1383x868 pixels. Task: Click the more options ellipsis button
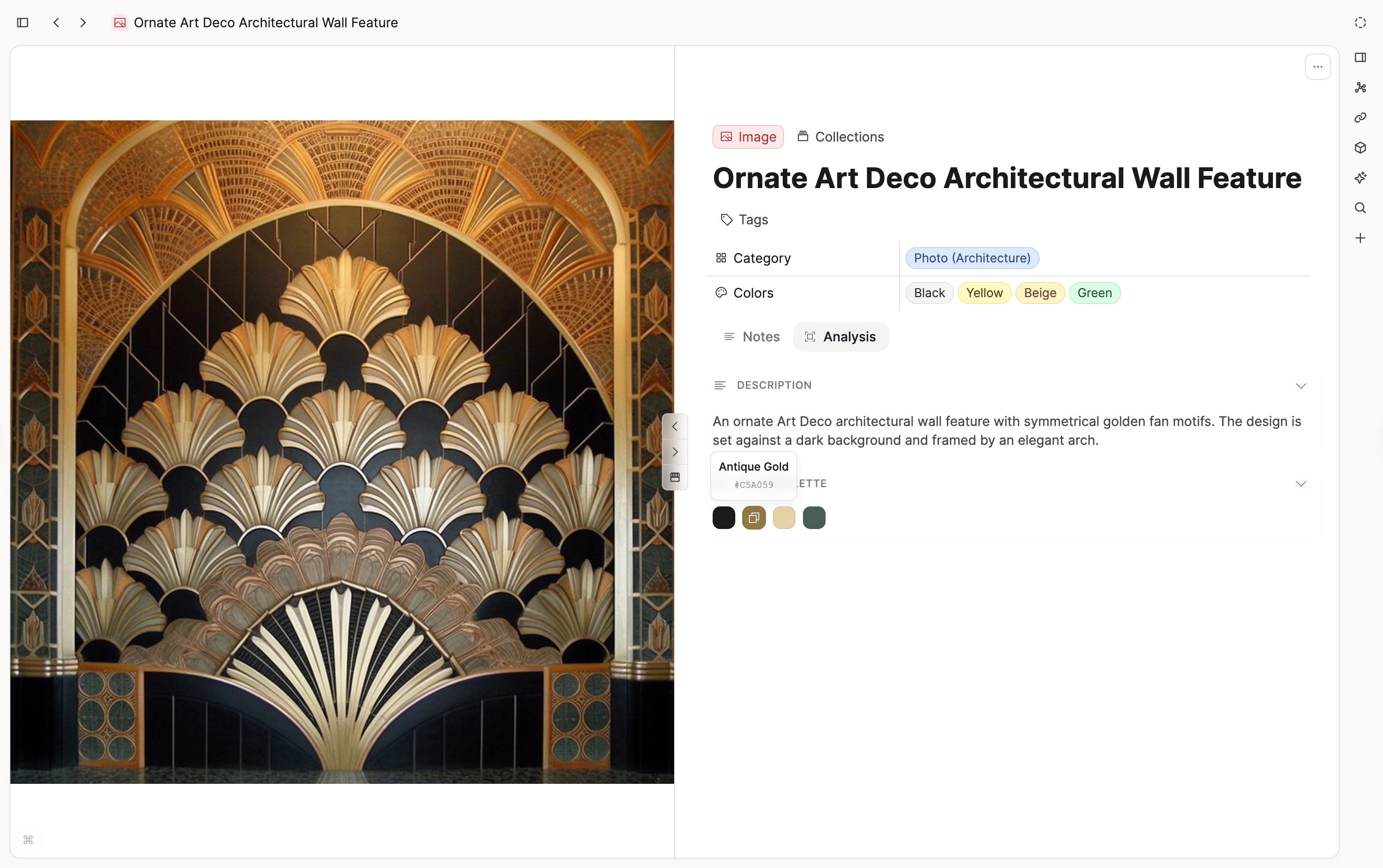click(1318, 67)
